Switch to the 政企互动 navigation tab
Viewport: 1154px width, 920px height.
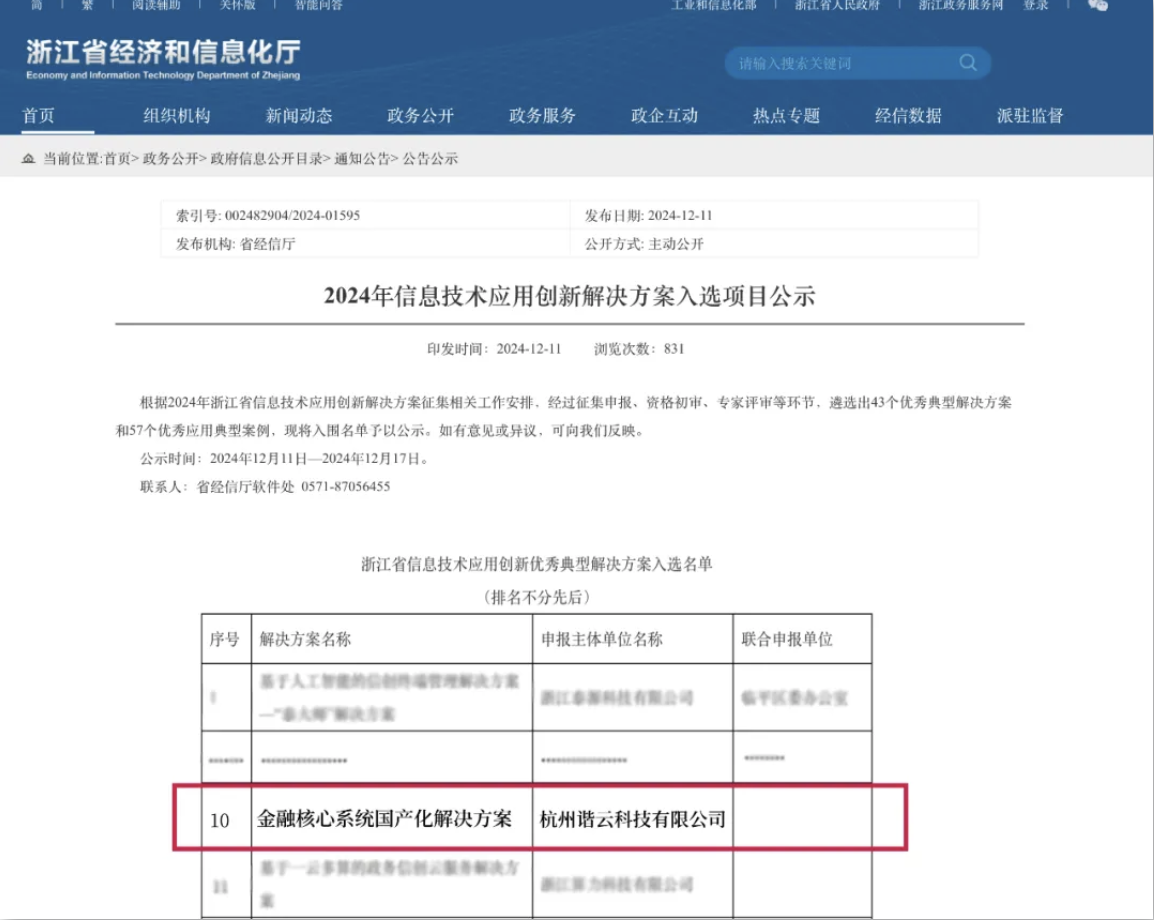[665, 116]
